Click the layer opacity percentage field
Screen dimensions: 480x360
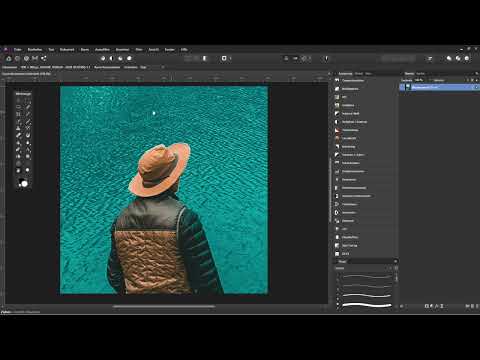(419, 80)
